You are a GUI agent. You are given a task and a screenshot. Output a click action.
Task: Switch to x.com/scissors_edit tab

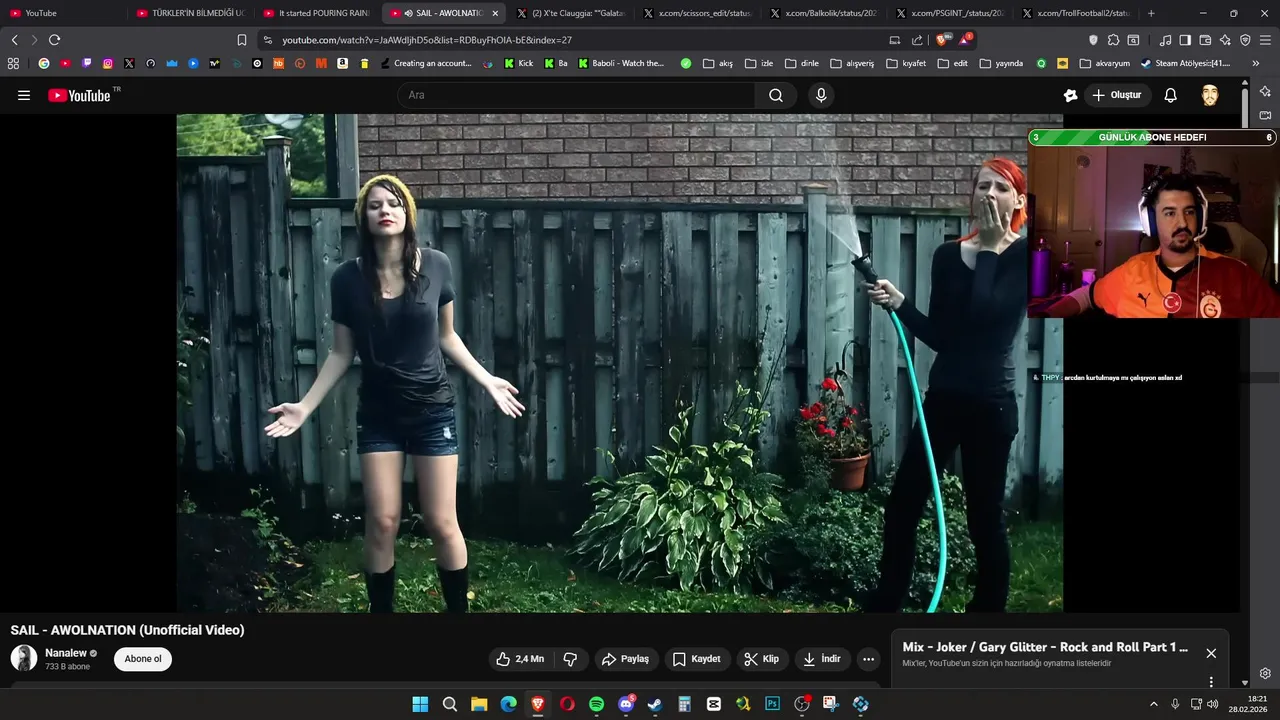697,13
